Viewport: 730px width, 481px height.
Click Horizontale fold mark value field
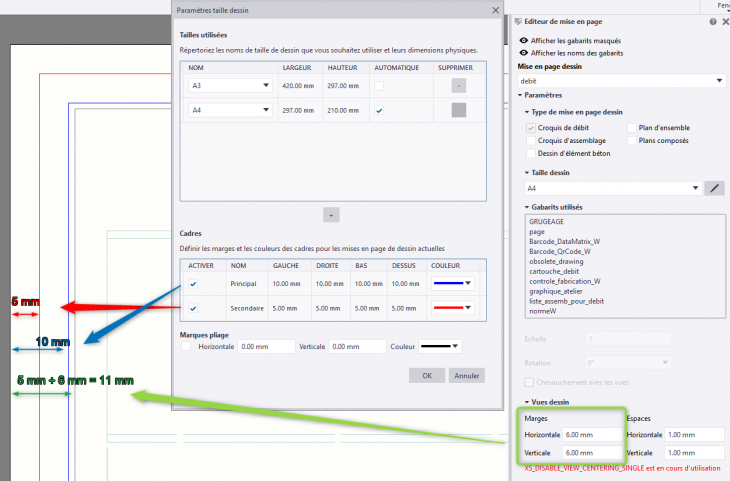pos(266,346)
